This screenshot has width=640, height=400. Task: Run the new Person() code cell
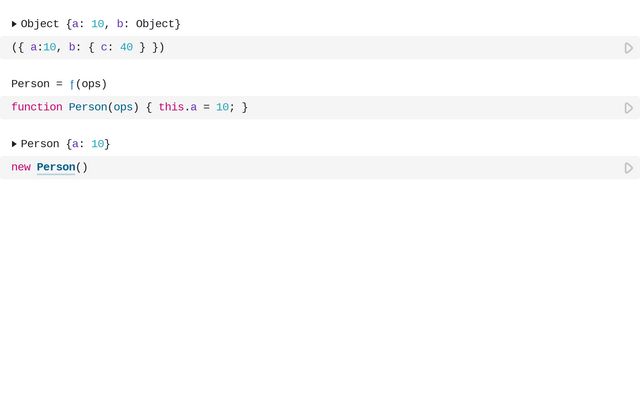628,168
